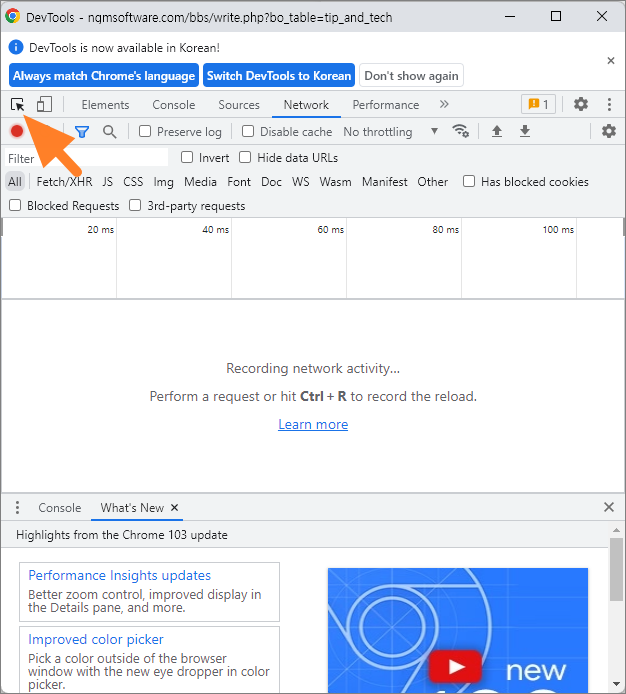Viewport: 626px width, 694px height.
Task: Open the No throttling dropdown
Action: [390, 131]
